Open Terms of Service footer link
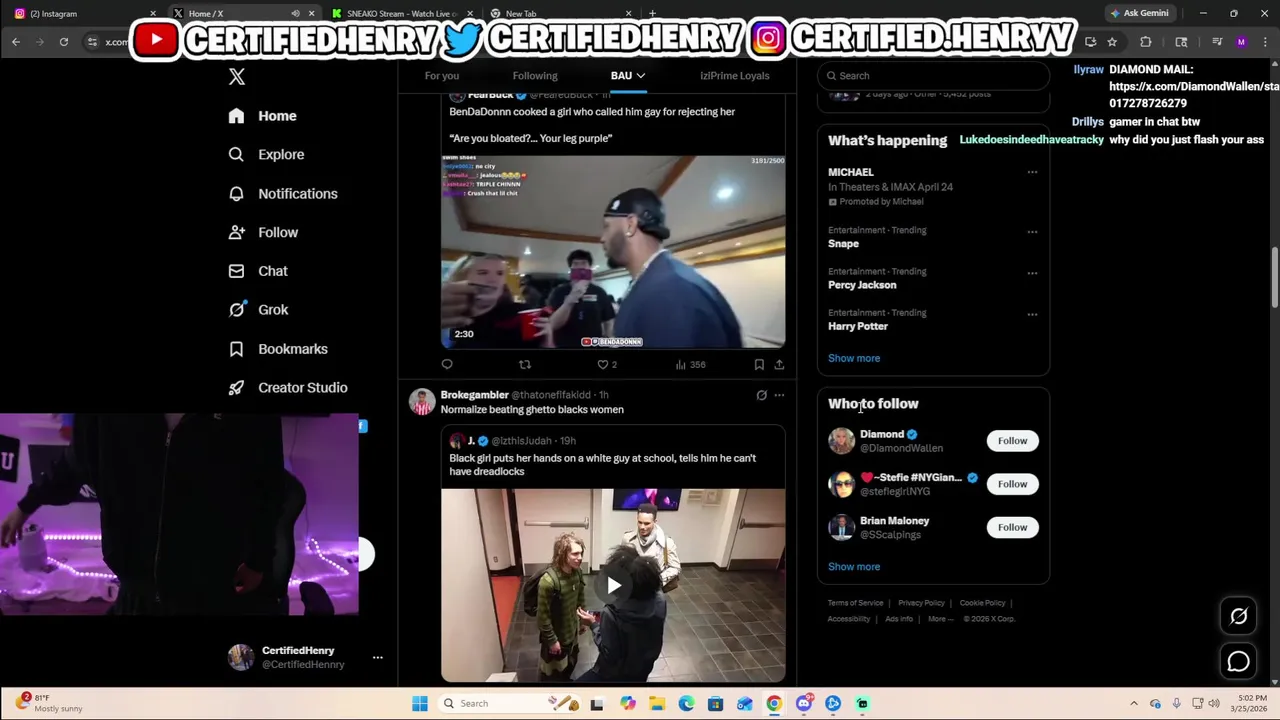This screenshot has width=1280, height=720. pyautogui.click(x=855, y=603)
